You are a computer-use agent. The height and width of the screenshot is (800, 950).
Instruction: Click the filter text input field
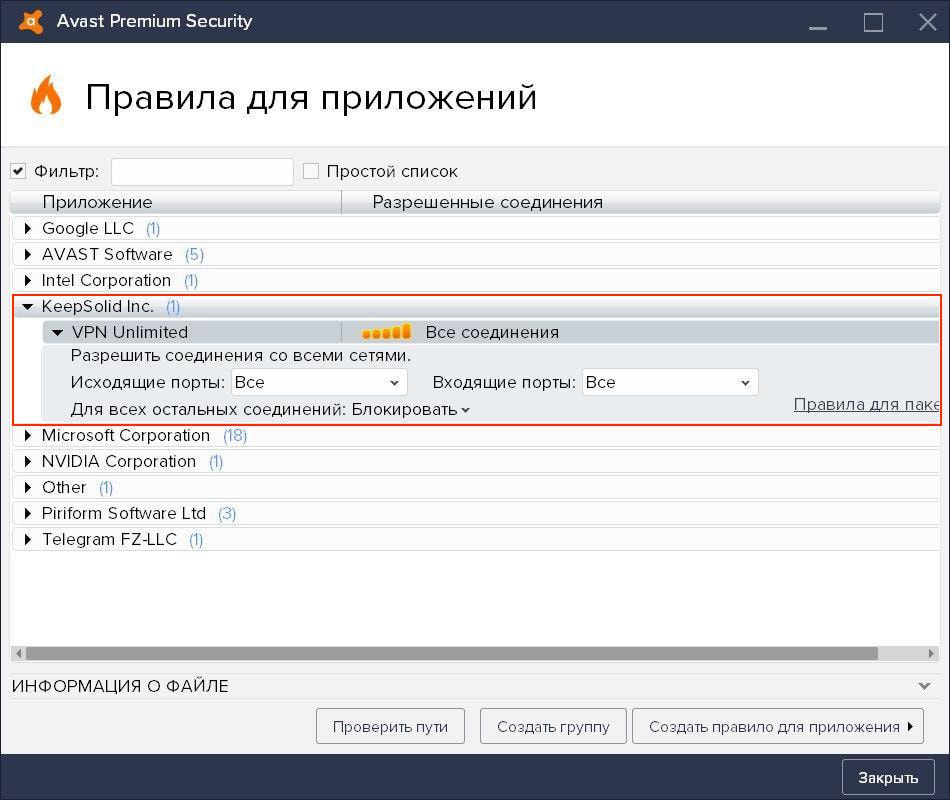pyautogui.click(x=202, y=172)
